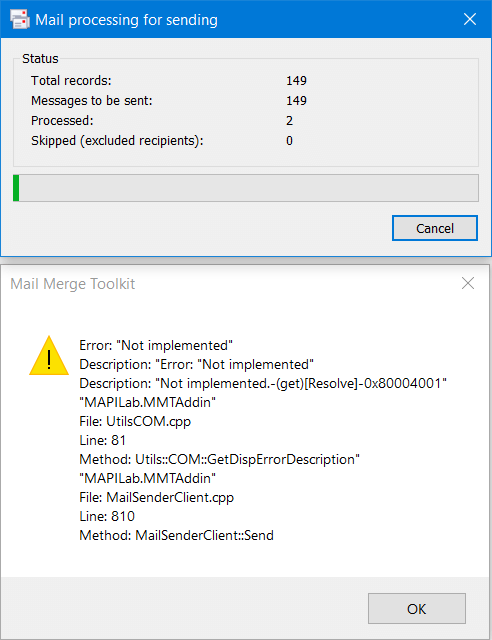
Task: Click the File: MailSenderClient.cpp line
Action: [x=156, y=497]
